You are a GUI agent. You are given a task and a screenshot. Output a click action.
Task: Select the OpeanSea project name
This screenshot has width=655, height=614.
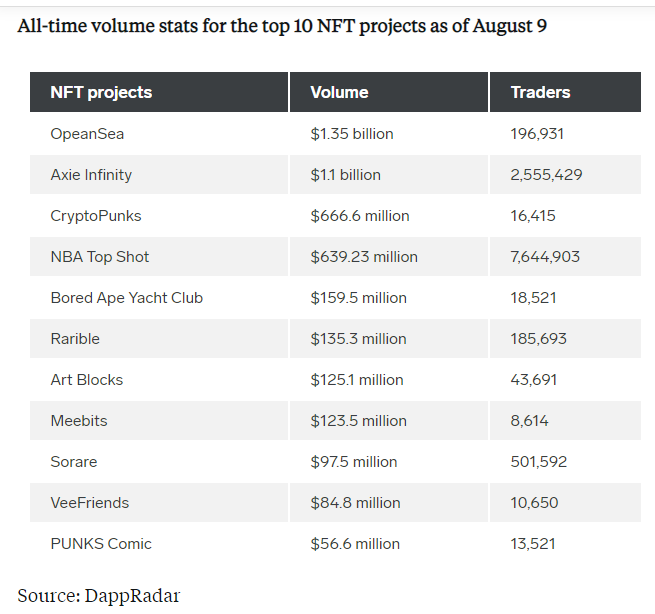[87, 133]
